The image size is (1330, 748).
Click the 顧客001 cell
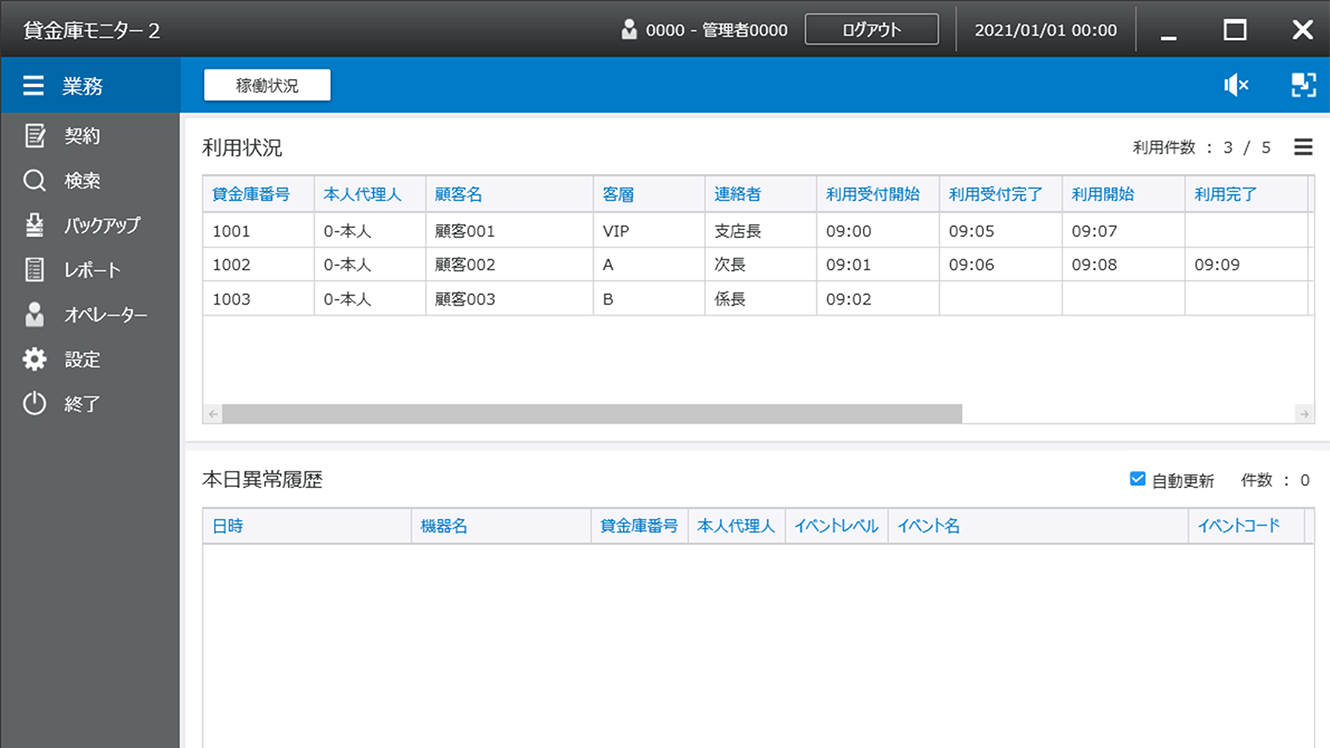(509, 231)
